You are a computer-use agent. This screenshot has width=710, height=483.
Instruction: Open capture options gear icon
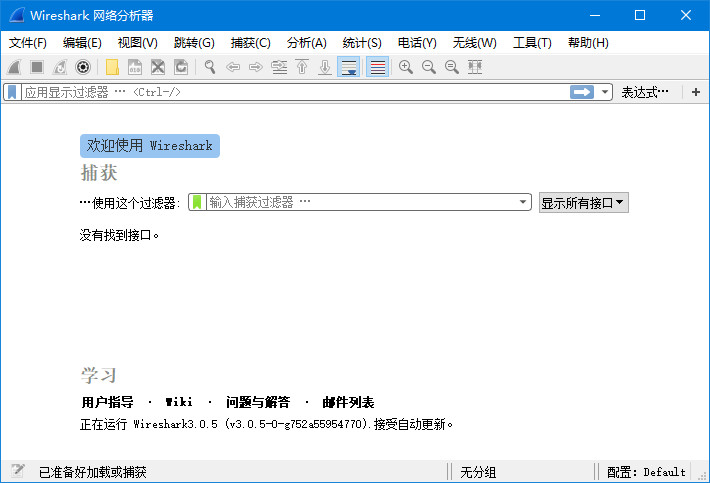pyautogui.click(x=83, y=67)
